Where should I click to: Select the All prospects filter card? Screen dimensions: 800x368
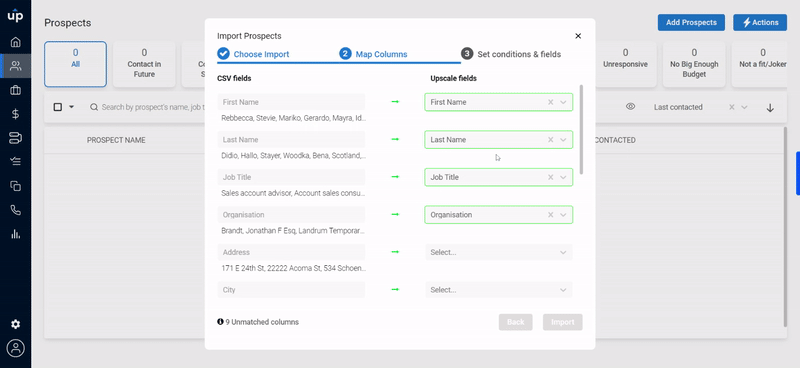click(76, 64)
